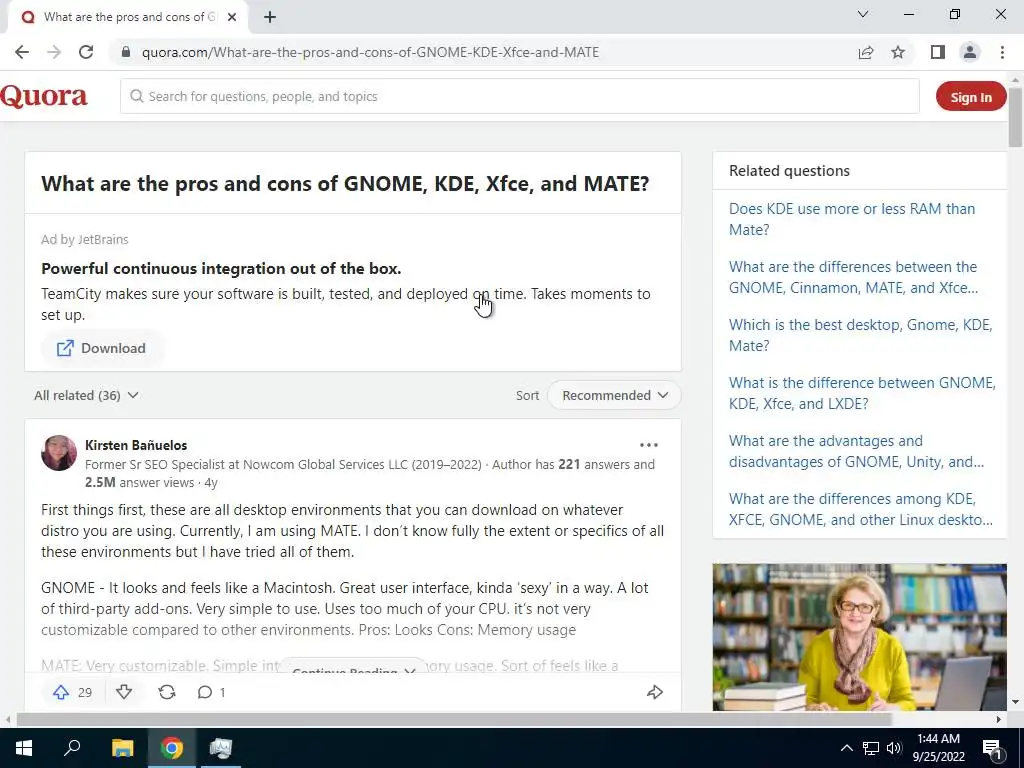Image resolution: width=1024 pixels, height=768 pixels.
Task: Click the volume icon in system tray
Action: coord(894,748)
